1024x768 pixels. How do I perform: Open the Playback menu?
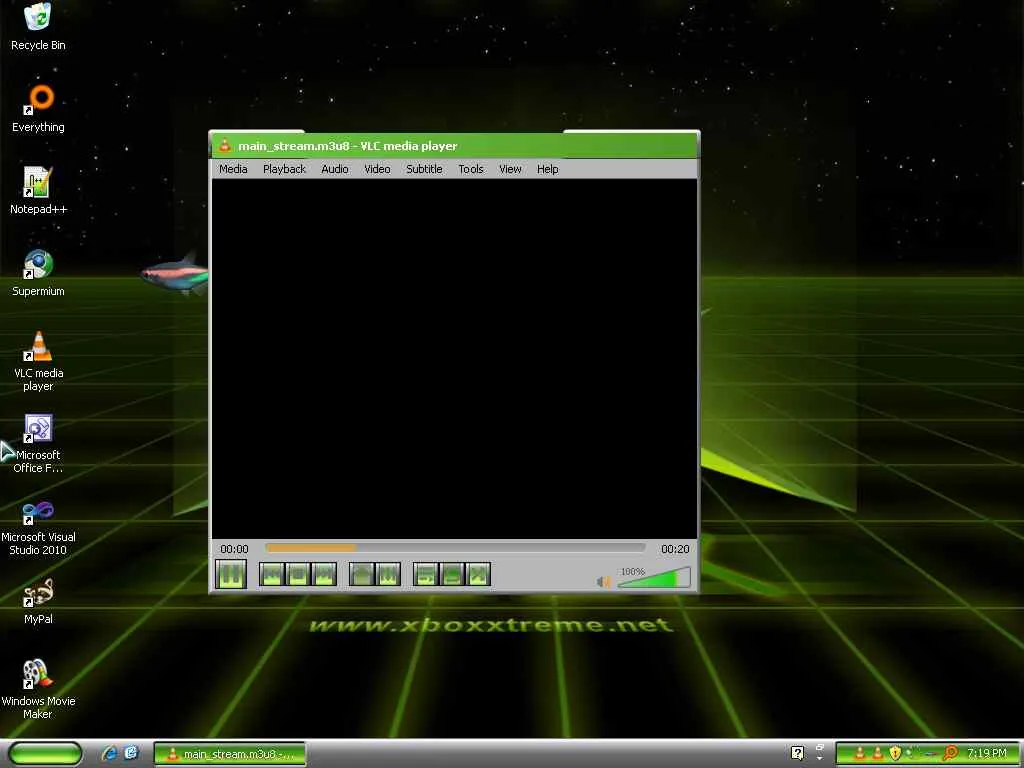point(284,169)
